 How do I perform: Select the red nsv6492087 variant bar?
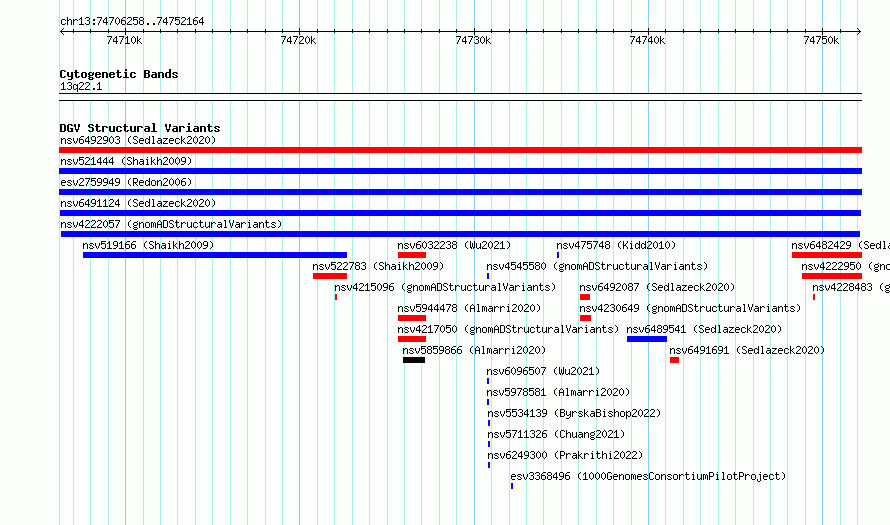(585, 297)
